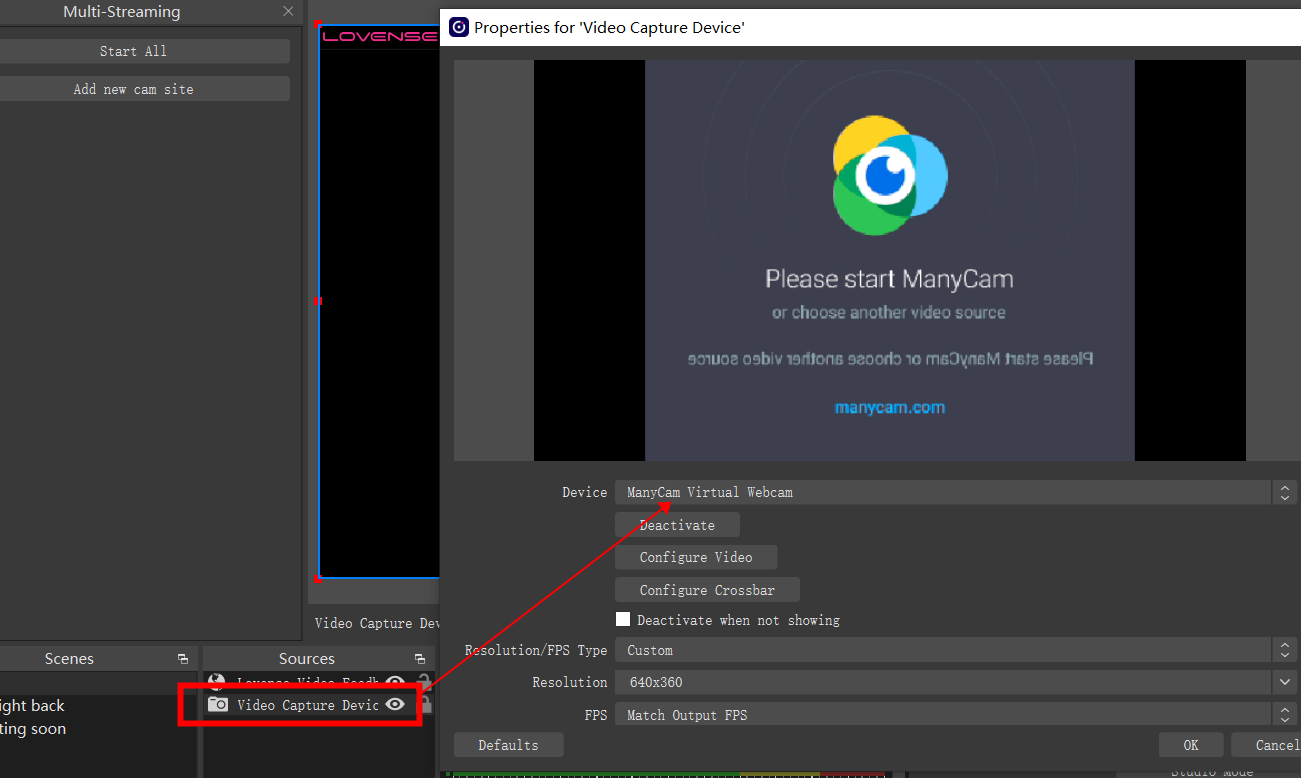Click the Device field up/down stepper arrows
Viewport: 1301px width, 778px height.
[1285, 492]
